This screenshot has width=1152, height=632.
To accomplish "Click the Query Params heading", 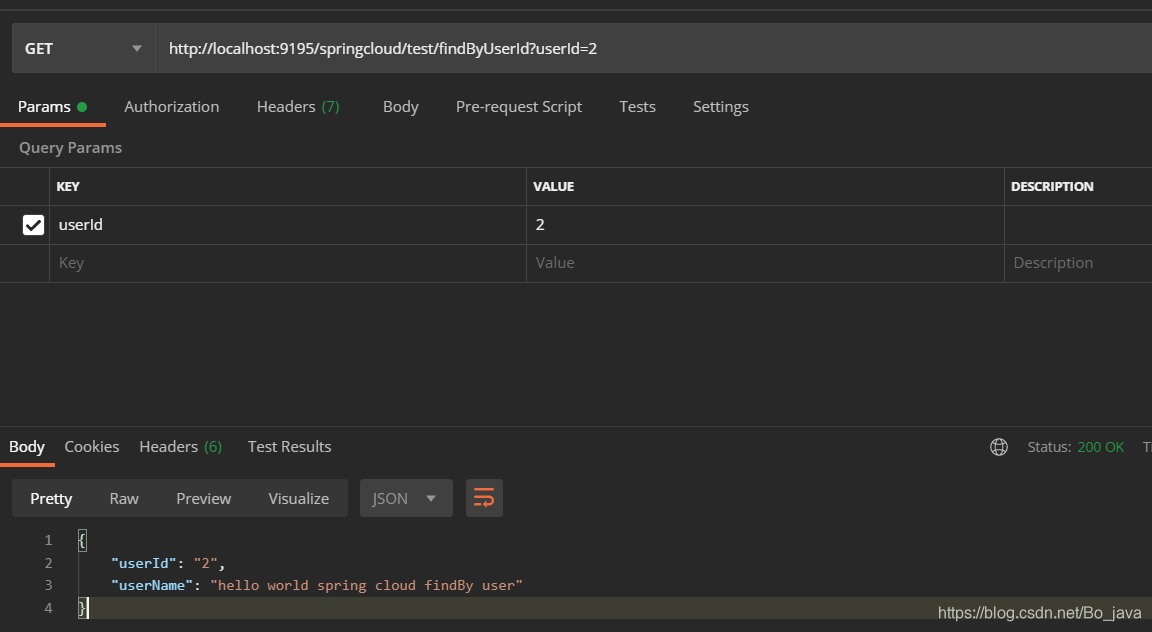I will pyautogui.click(x=71, y=148).
